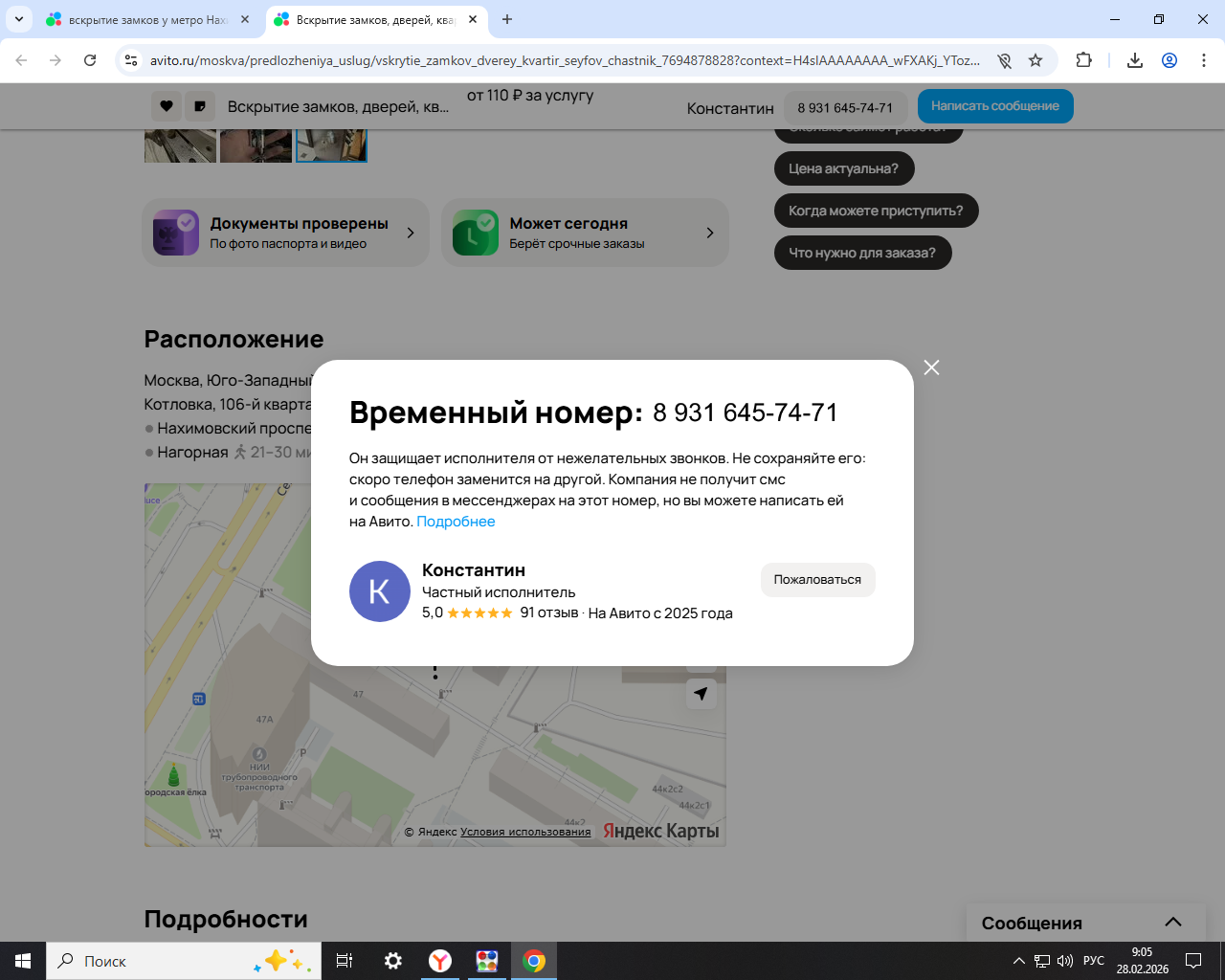1225x980 pixels.
Task: Show hidden system tray icons
Action: (1018, 961)
